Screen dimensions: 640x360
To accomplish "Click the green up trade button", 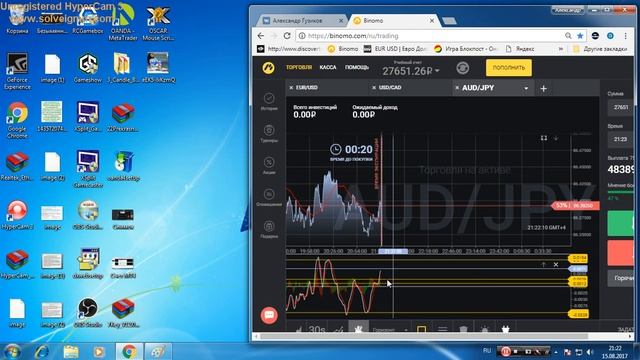I will click(x=621, y=223).
